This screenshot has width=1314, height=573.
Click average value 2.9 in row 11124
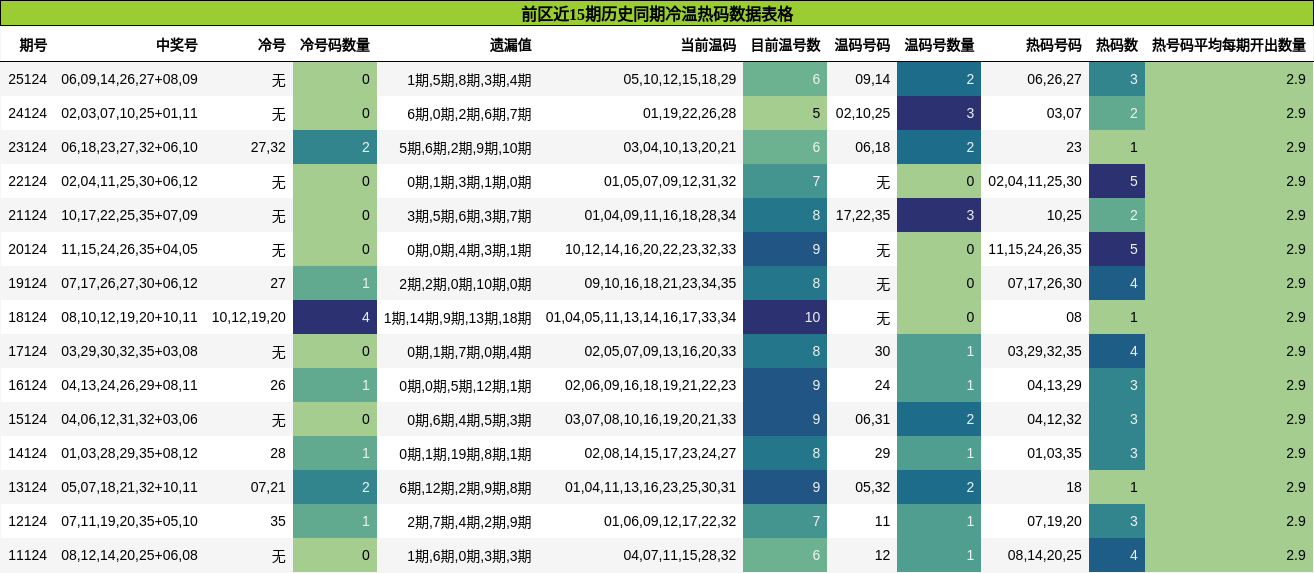point(1229,555)
